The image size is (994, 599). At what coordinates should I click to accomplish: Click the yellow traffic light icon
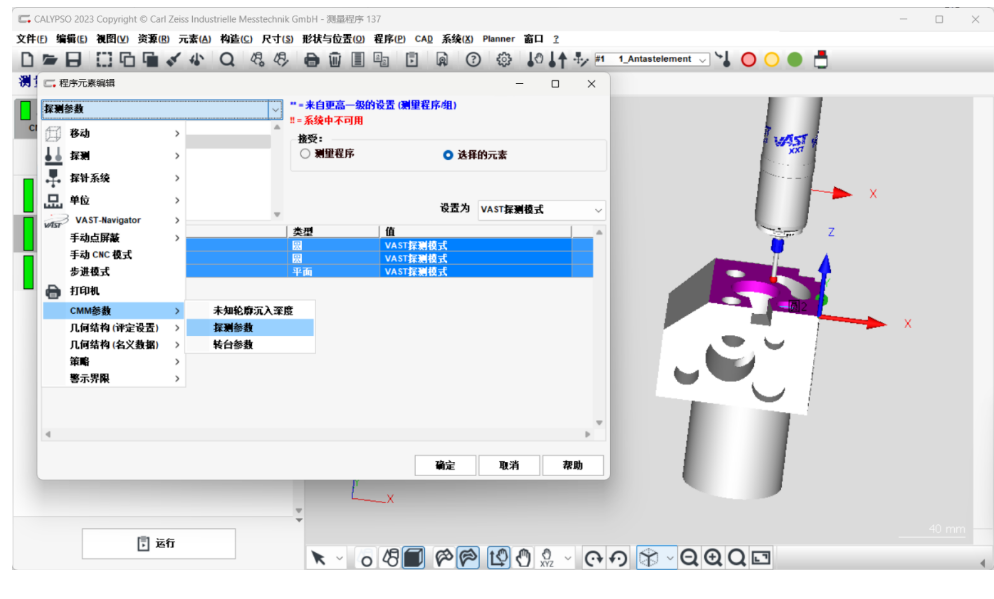771,60
